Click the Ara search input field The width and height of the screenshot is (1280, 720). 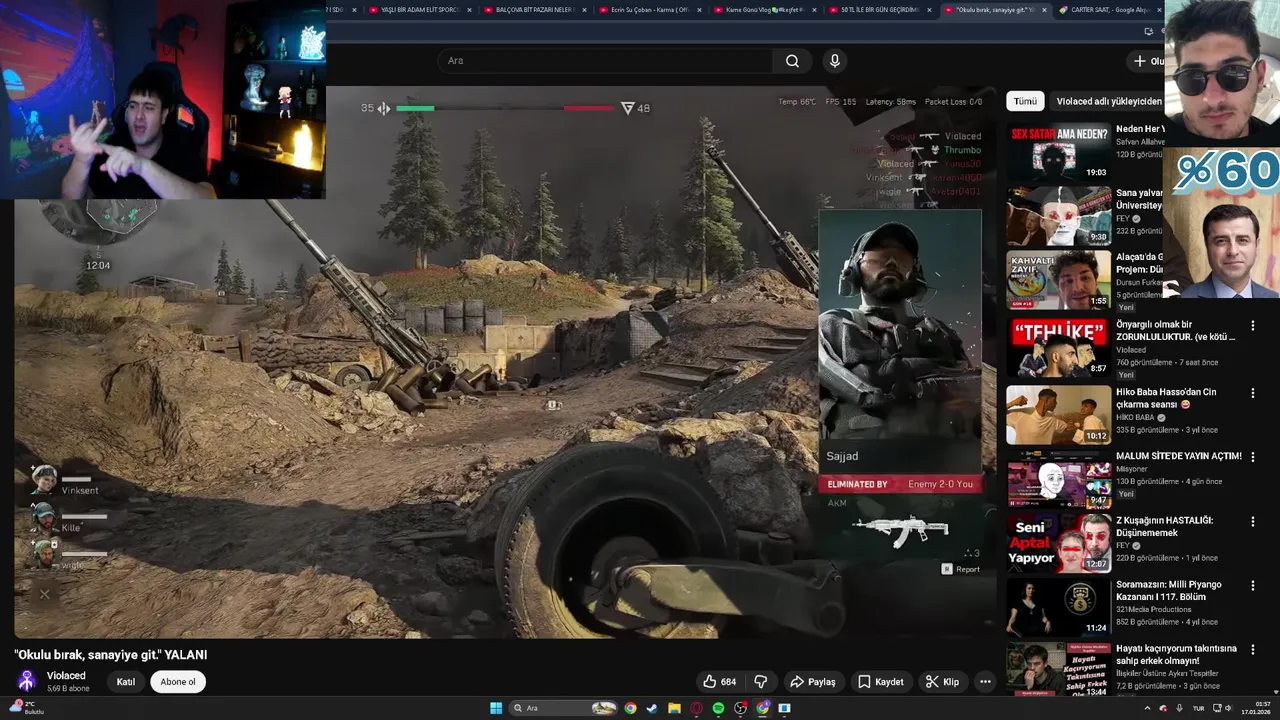pos(605,61)
